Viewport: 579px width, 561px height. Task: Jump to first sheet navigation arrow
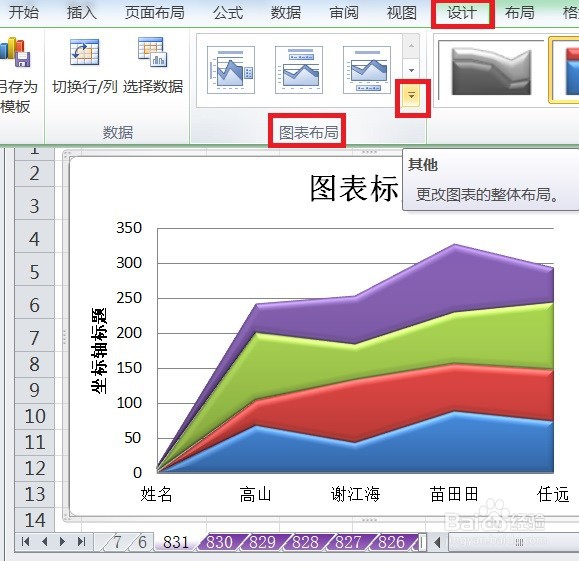[x=25, y=542]
